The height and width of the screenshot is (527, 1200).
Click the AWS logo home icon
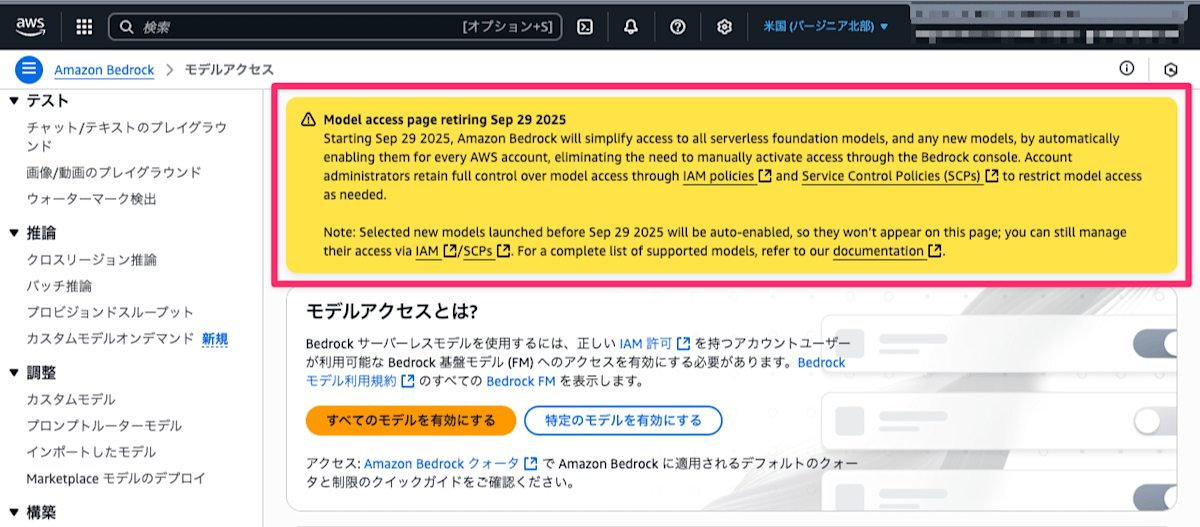[29, 26]
